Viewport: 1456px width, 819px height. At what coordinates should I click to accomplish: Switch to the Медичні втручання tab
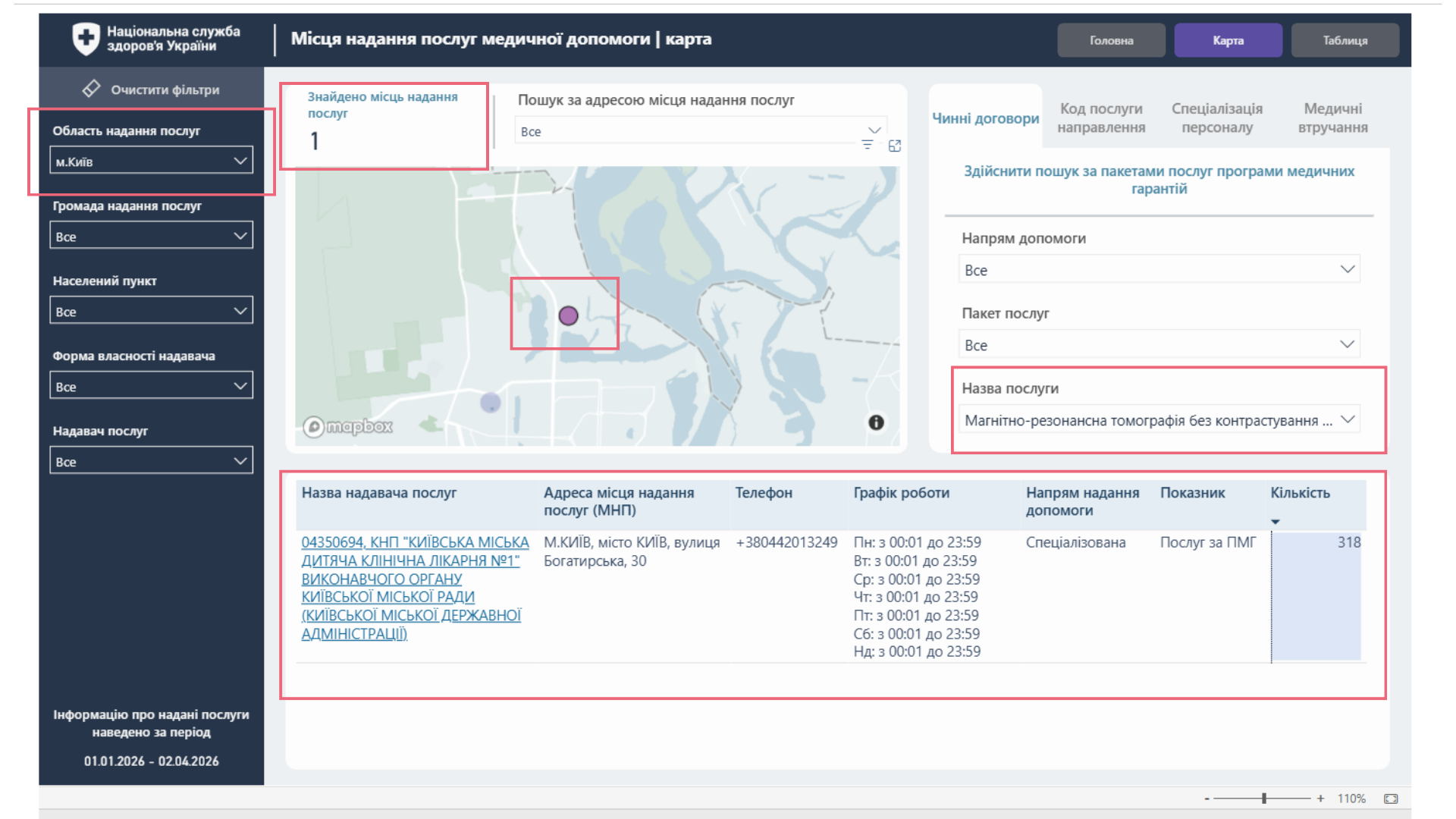(1332, 118)
